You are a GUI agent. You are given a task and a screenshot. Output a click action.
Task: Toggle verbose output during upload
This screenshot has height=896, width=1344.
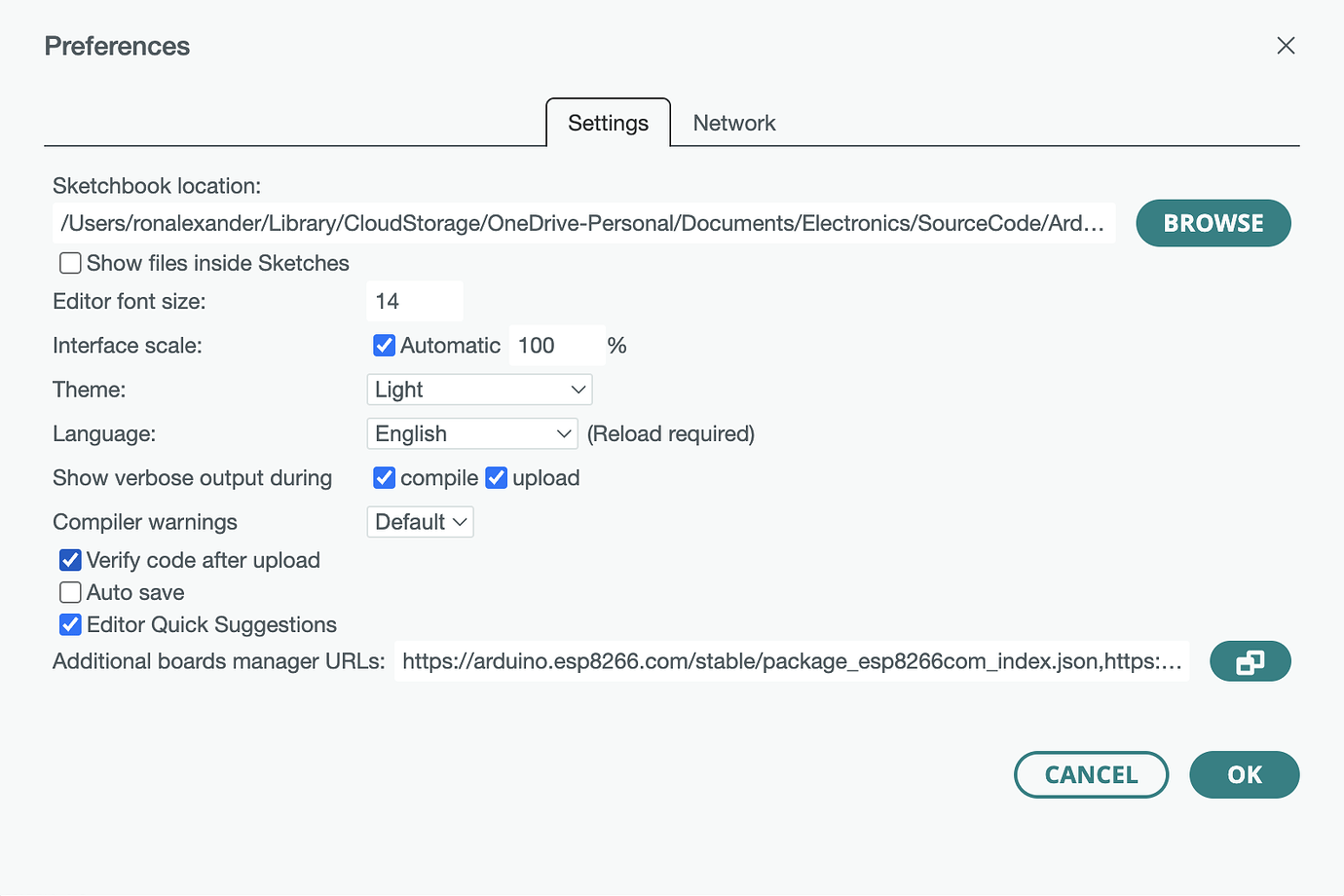pyautogui.click(x=497, y=478)
